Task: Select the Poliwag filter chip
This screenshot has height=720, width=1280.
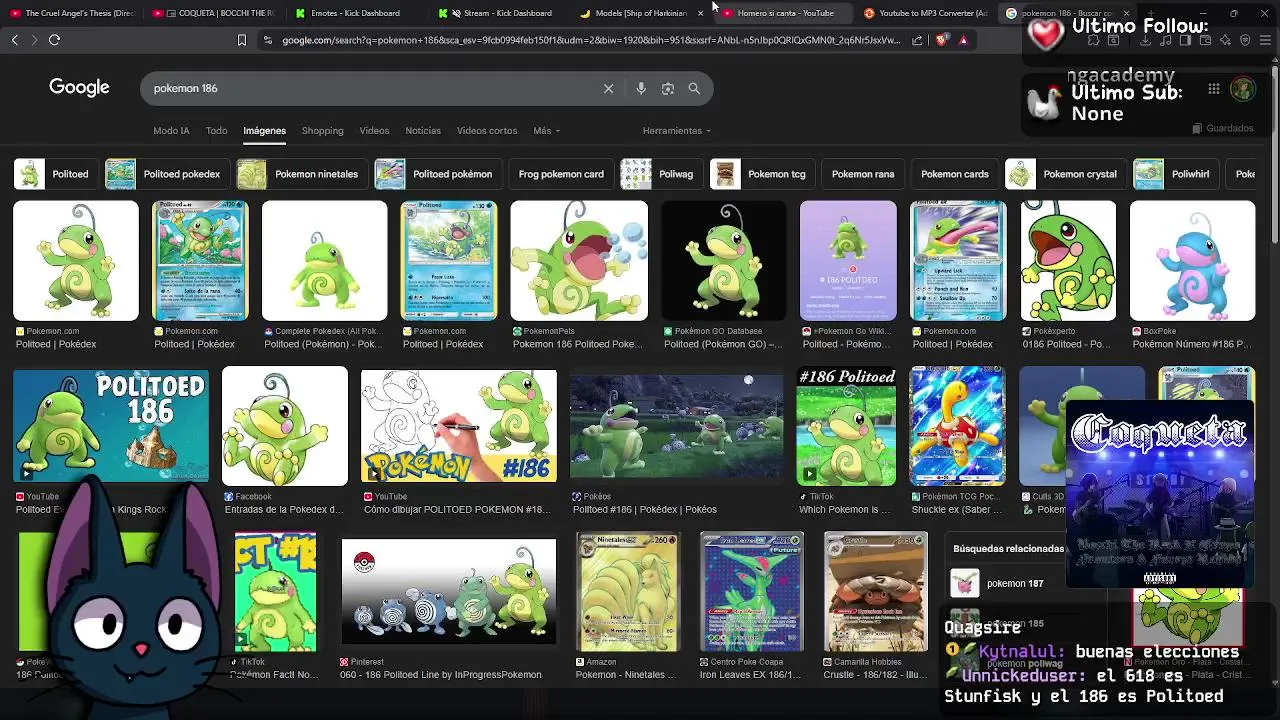Action: pos(660,174)
